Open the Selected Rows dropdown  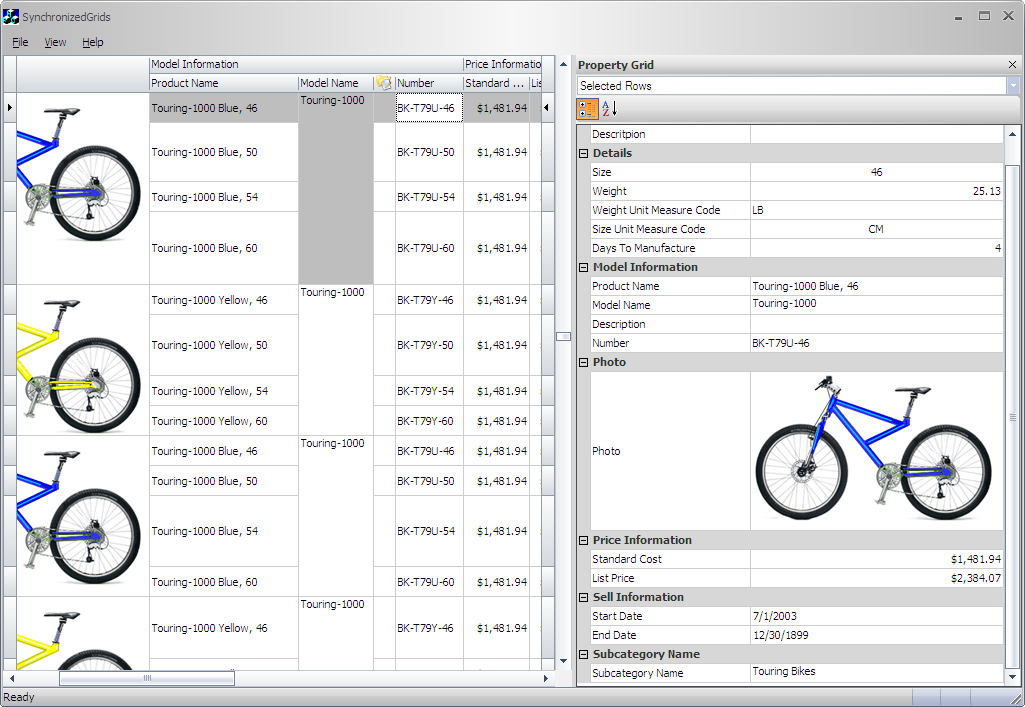(1013, 86)
